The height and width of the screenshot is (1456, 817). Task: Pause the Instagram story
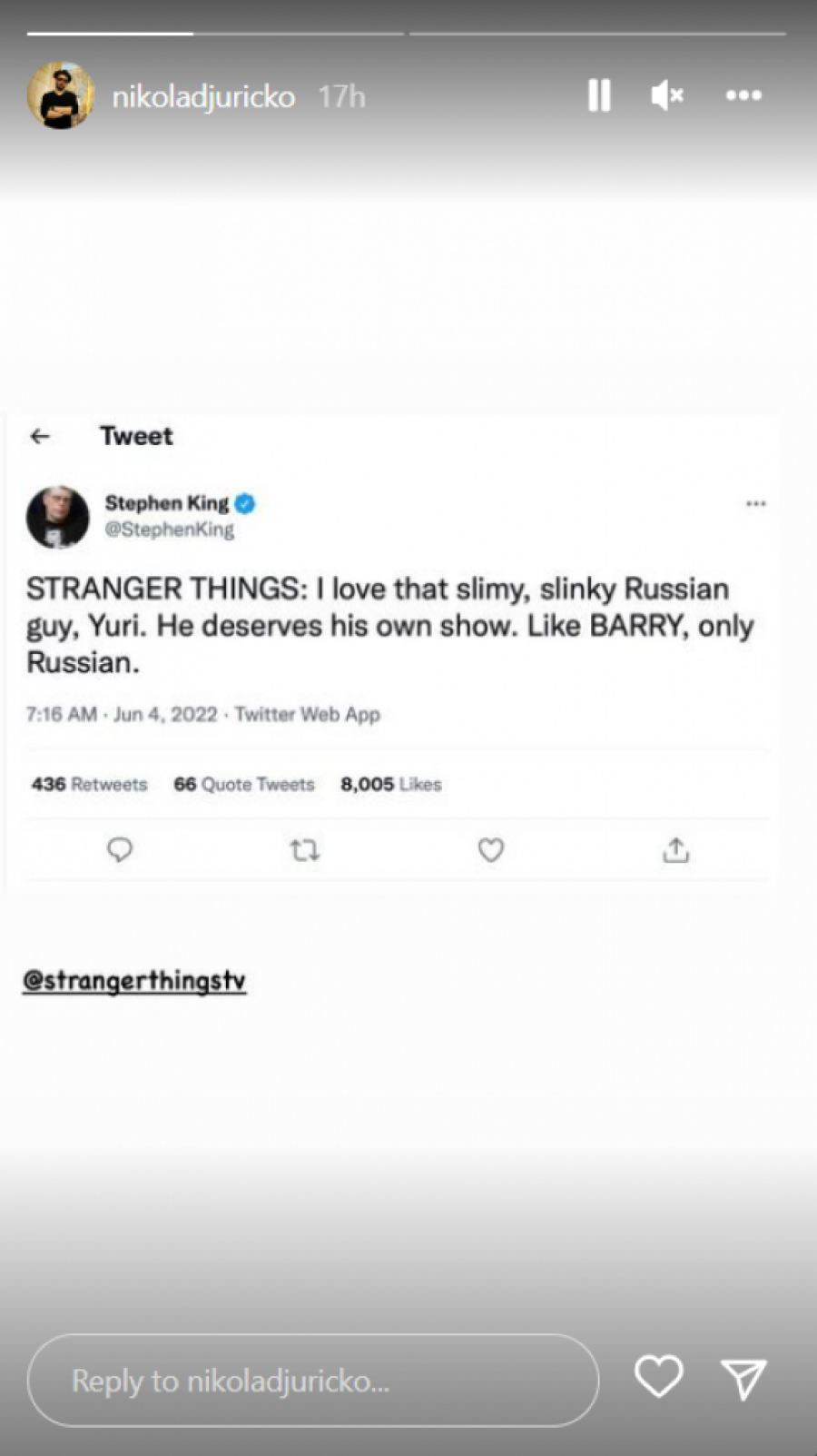pyautogui.click(x=599, y=95)
